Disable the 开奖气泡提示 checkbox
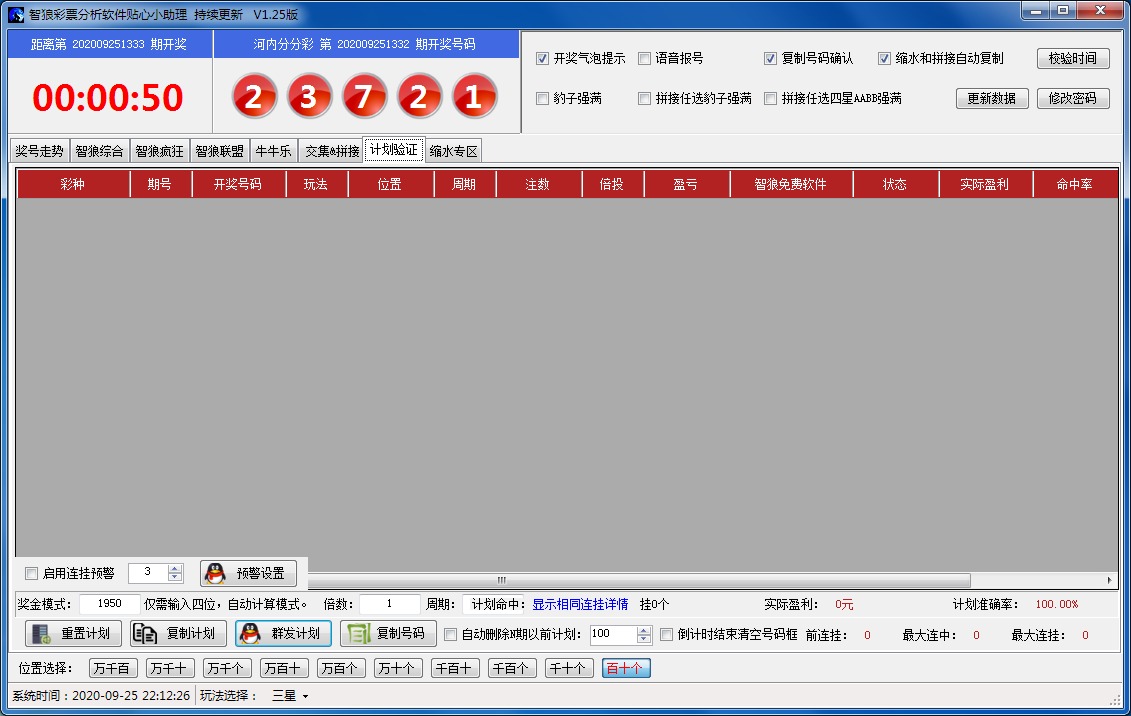The width and height of the screenshot is (1131, 716). (543, 59)
